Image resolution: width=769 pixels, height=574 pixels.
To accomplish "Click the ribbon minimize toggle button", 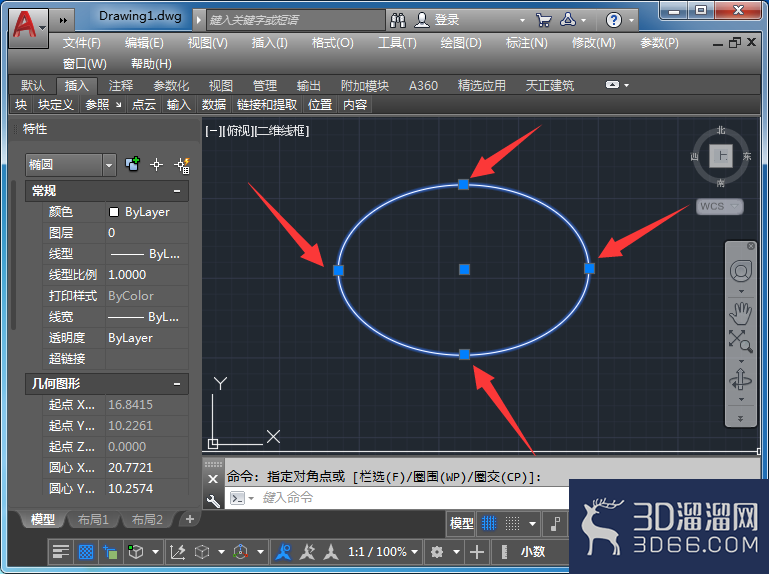I will (x=612, y=85).
